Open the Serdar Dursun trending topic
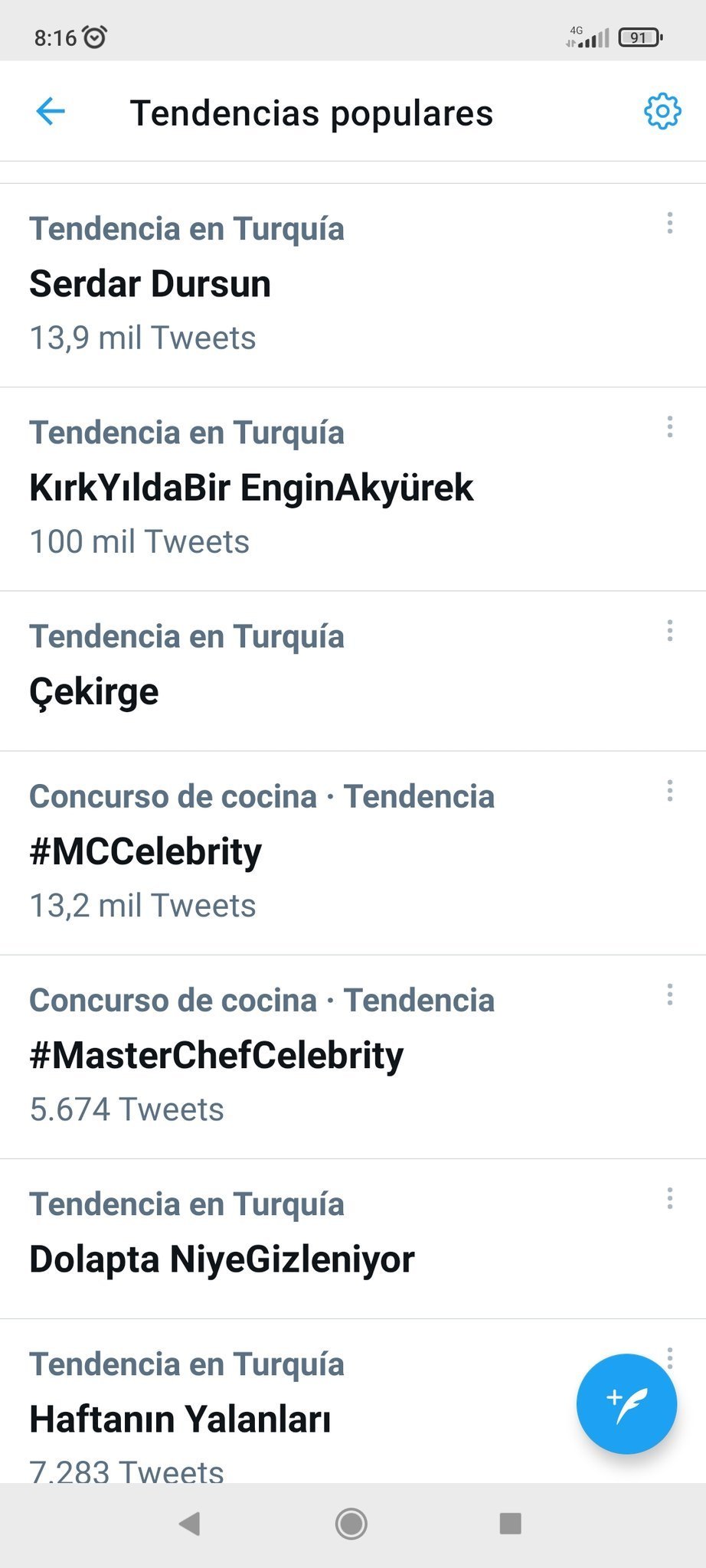The height and width of the screenshot is (1568, 706). point(150,284)
